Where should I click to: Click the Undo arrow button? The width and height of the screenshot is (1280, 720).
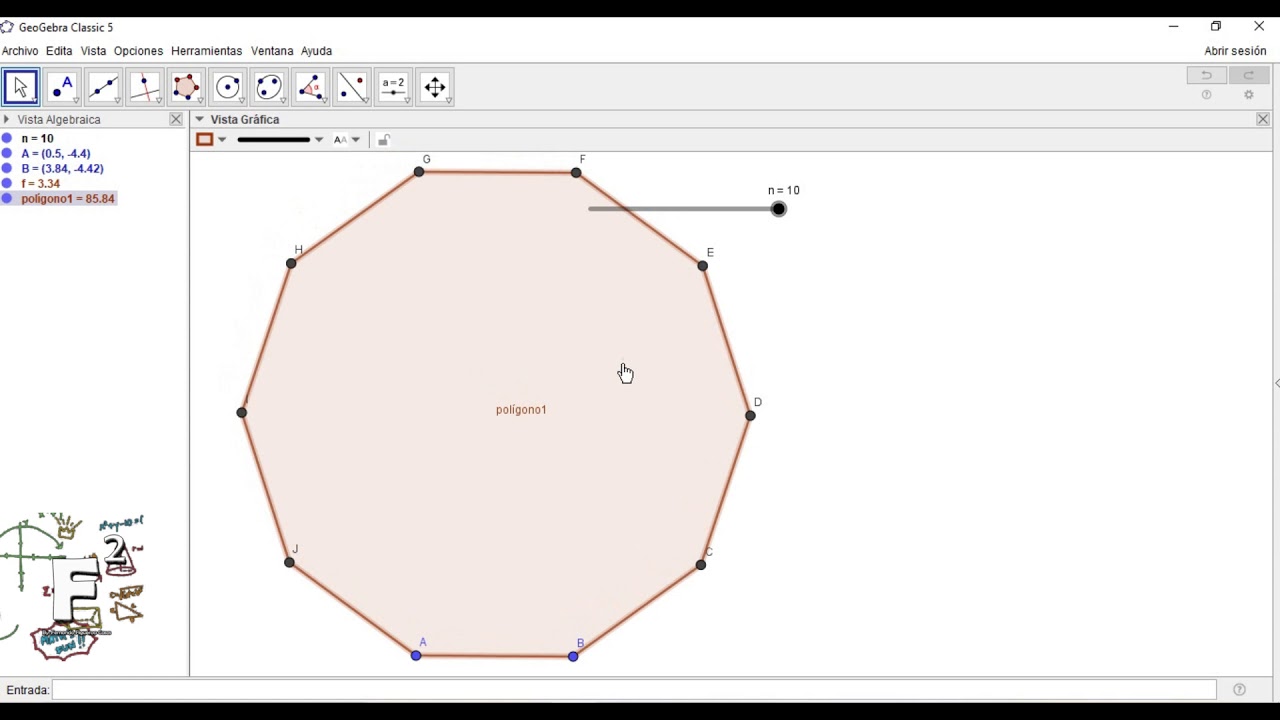pyautogui.click(x=1207, y=75)
